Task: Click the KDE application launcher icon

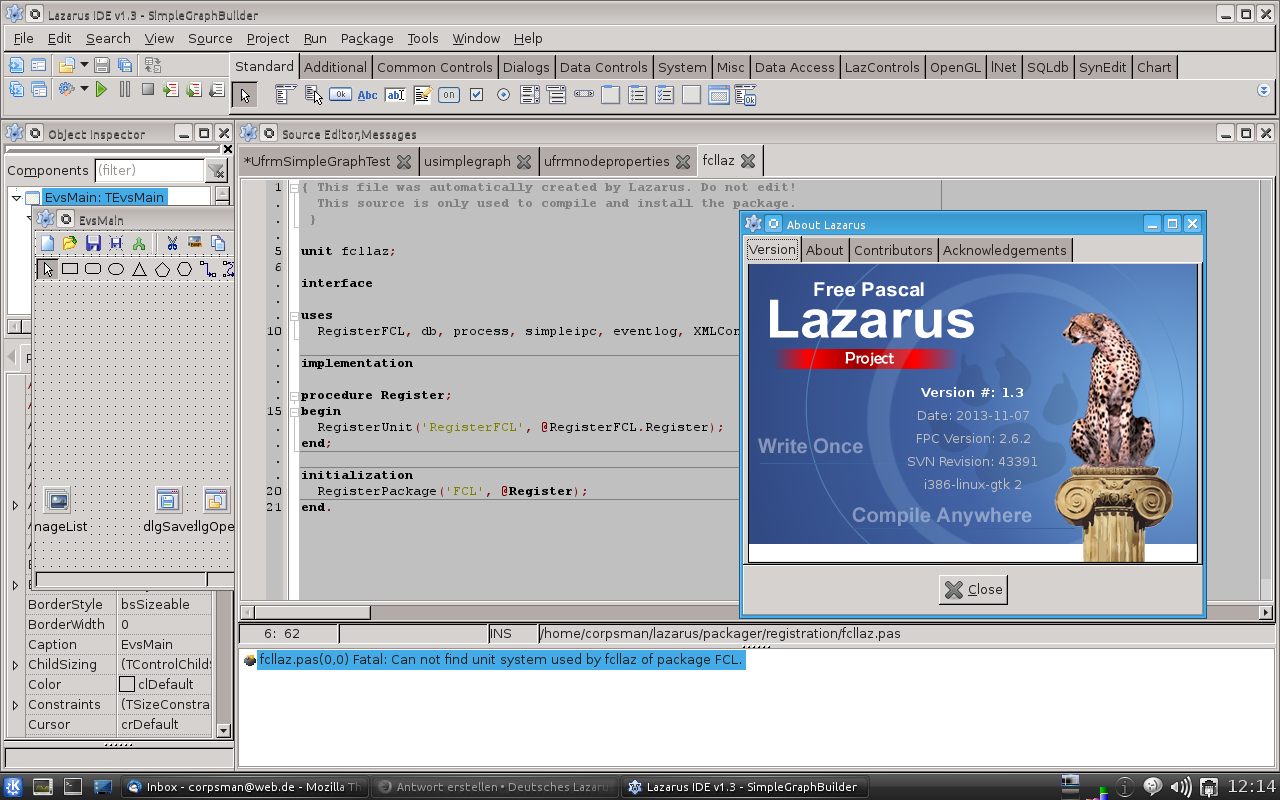Action: pyautogui.click(x=13, y=787)
